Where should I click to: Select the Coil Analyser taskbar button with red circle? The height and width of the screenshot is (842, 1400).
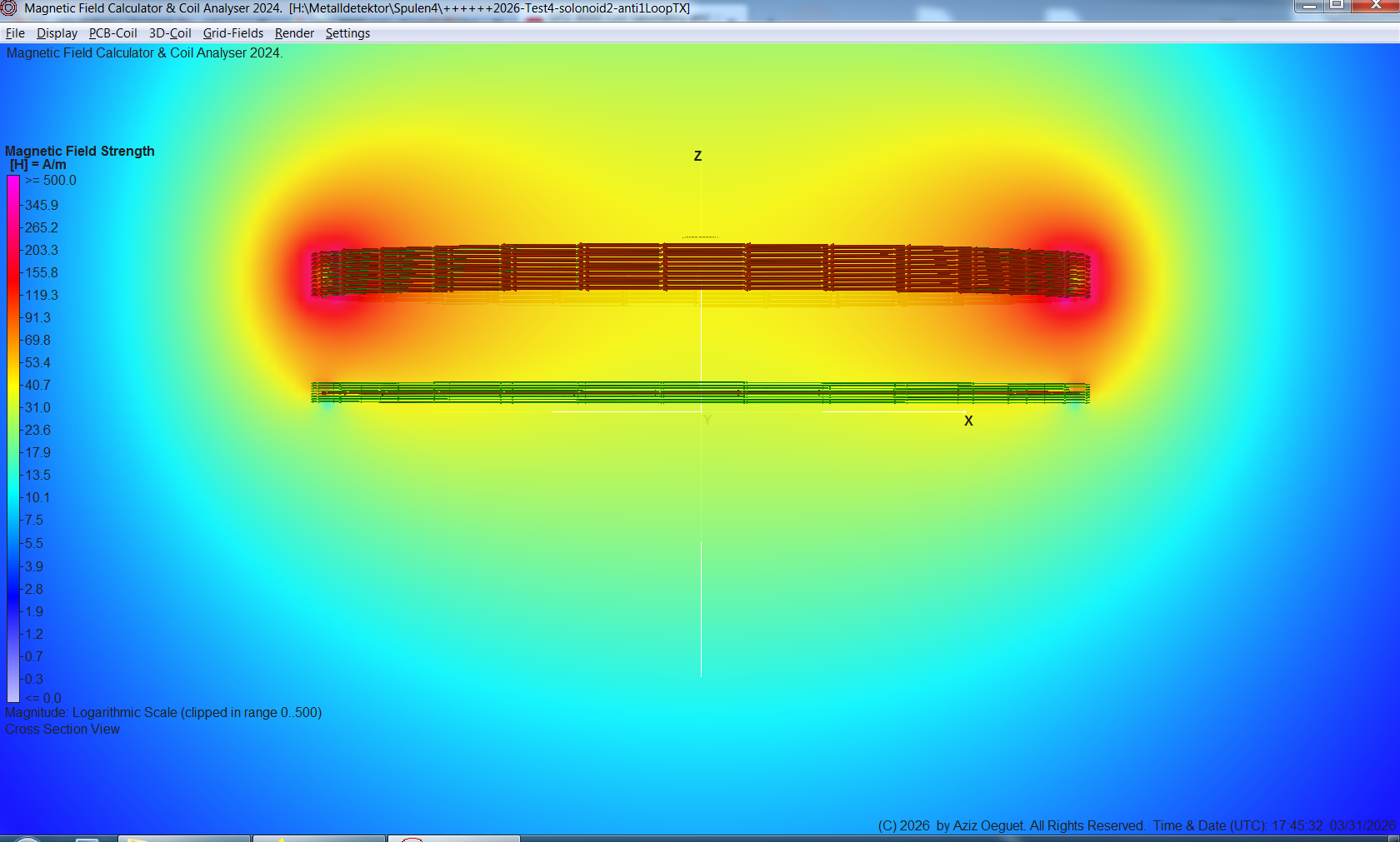tap(454, 838)
